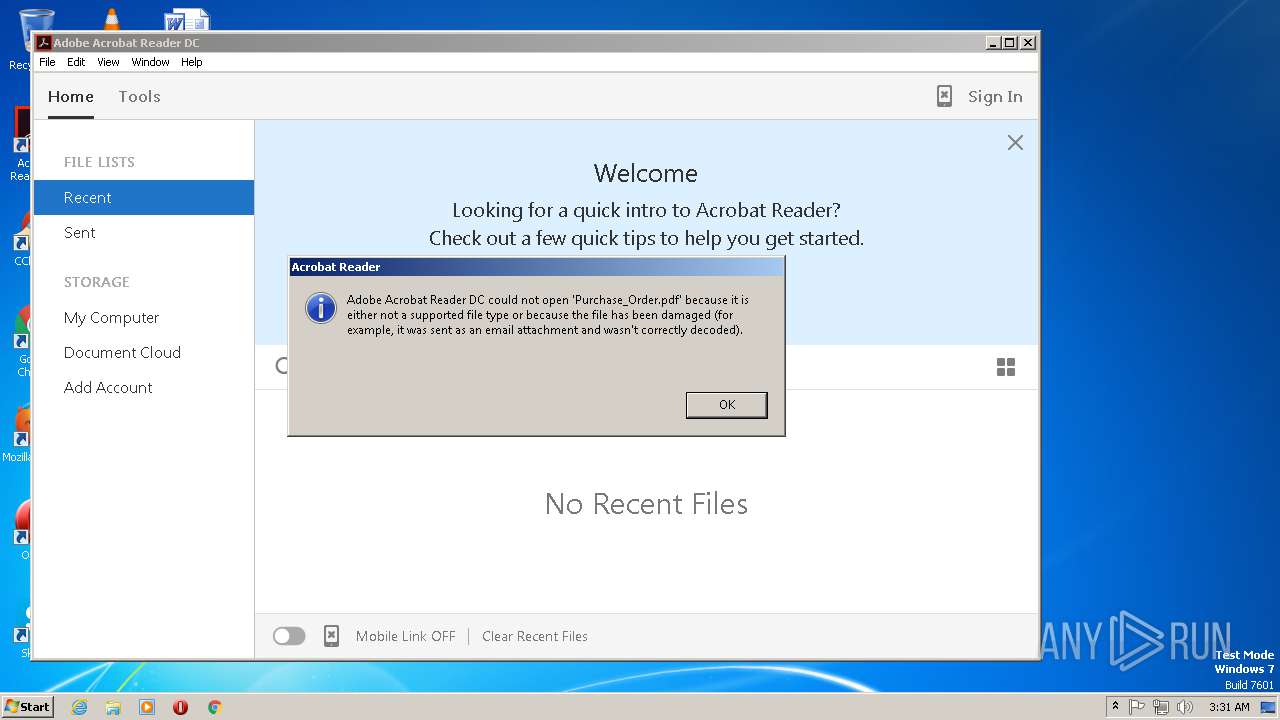
Task: Click the Adobe Acrobat Reader title bar icon
Action: pos(44,43)
